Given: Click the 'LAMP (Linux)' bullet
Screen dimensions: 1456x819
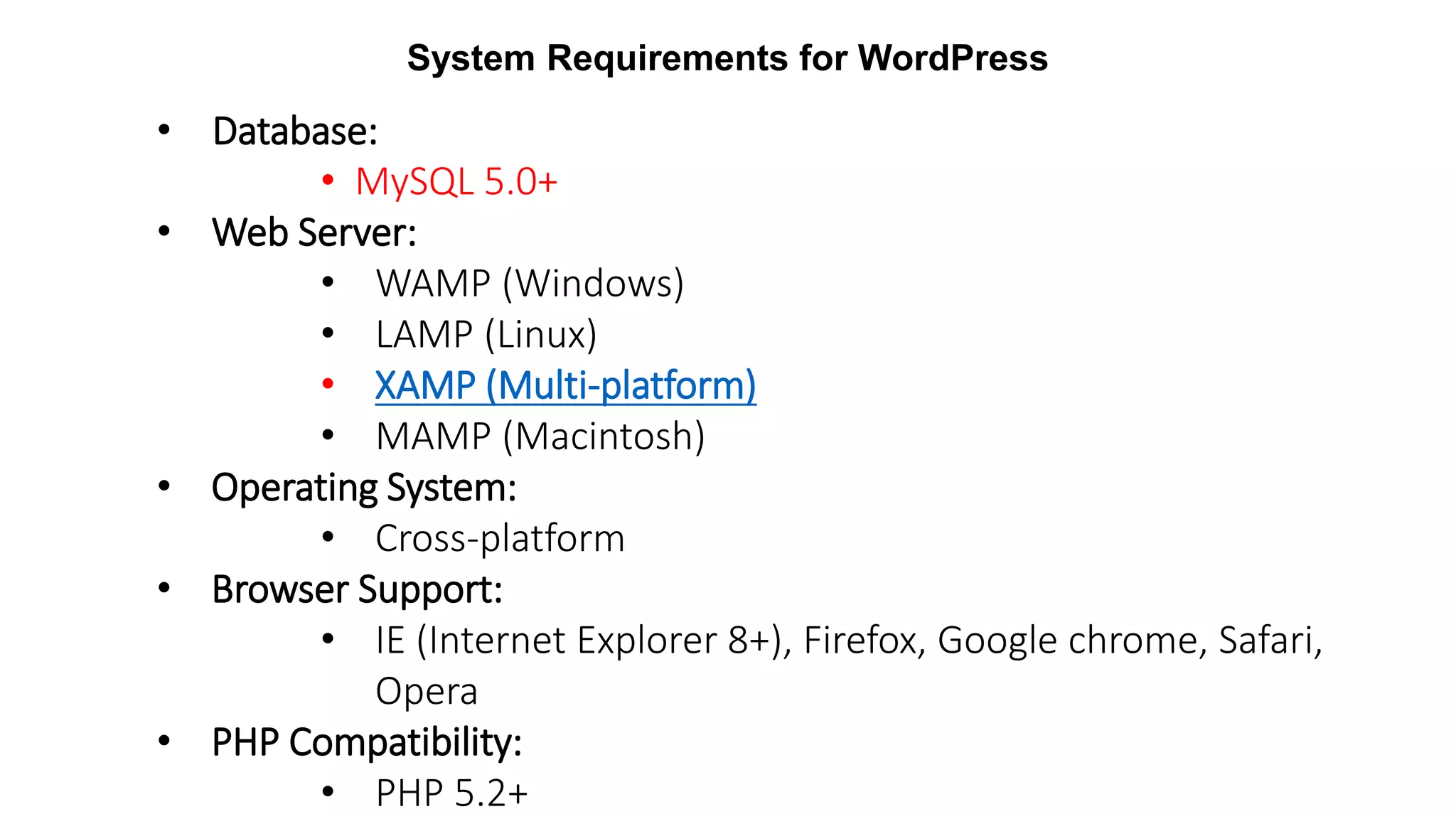Looking at the screenshot, I should pyautogui.click(x=486, y=335).
